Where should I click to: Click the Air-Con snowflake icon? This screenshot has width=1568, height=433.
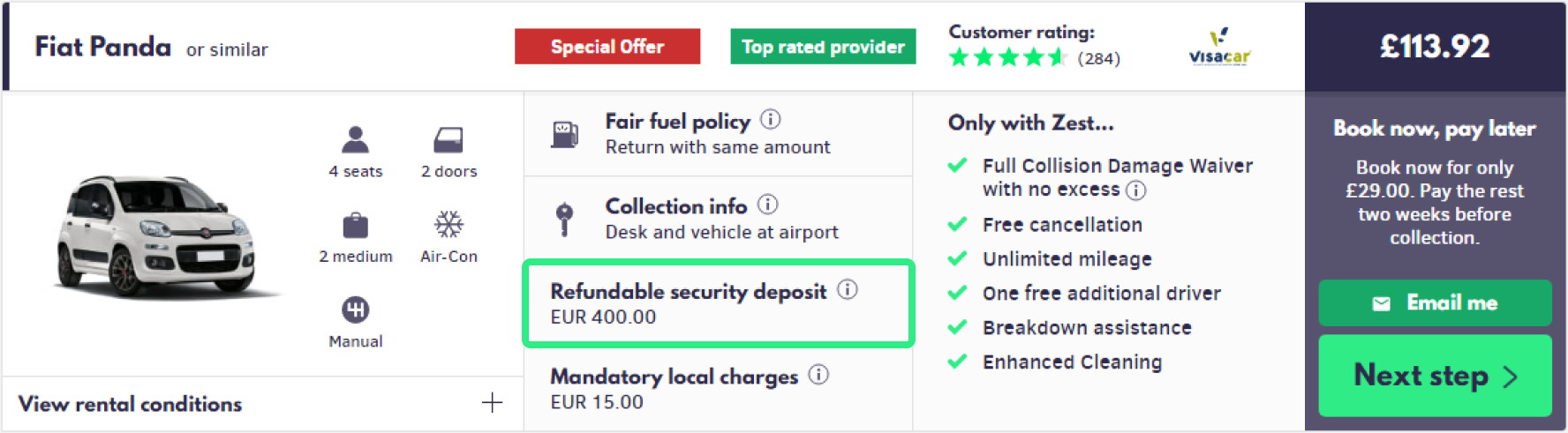click(449, 224)
